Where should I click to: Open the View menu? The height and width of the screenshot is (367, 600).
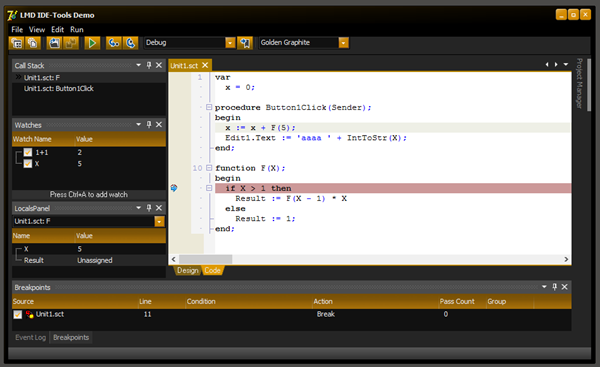click(37, 29)
